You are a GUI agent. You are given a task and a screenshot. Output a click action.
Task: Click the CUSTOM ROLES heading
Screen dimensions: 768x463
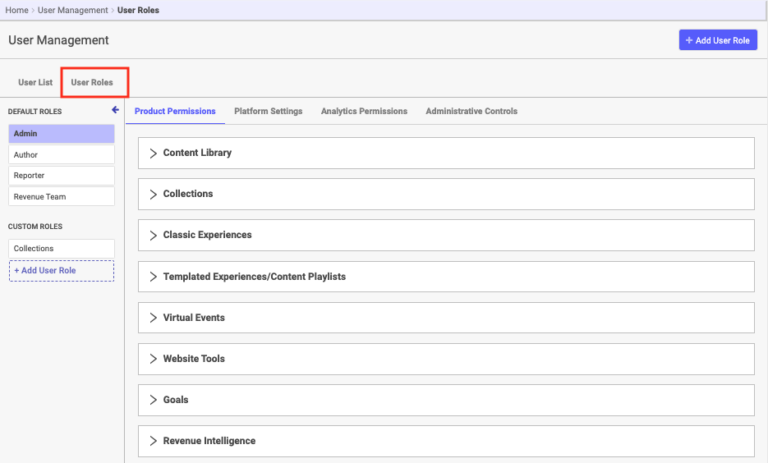point(35,226)
